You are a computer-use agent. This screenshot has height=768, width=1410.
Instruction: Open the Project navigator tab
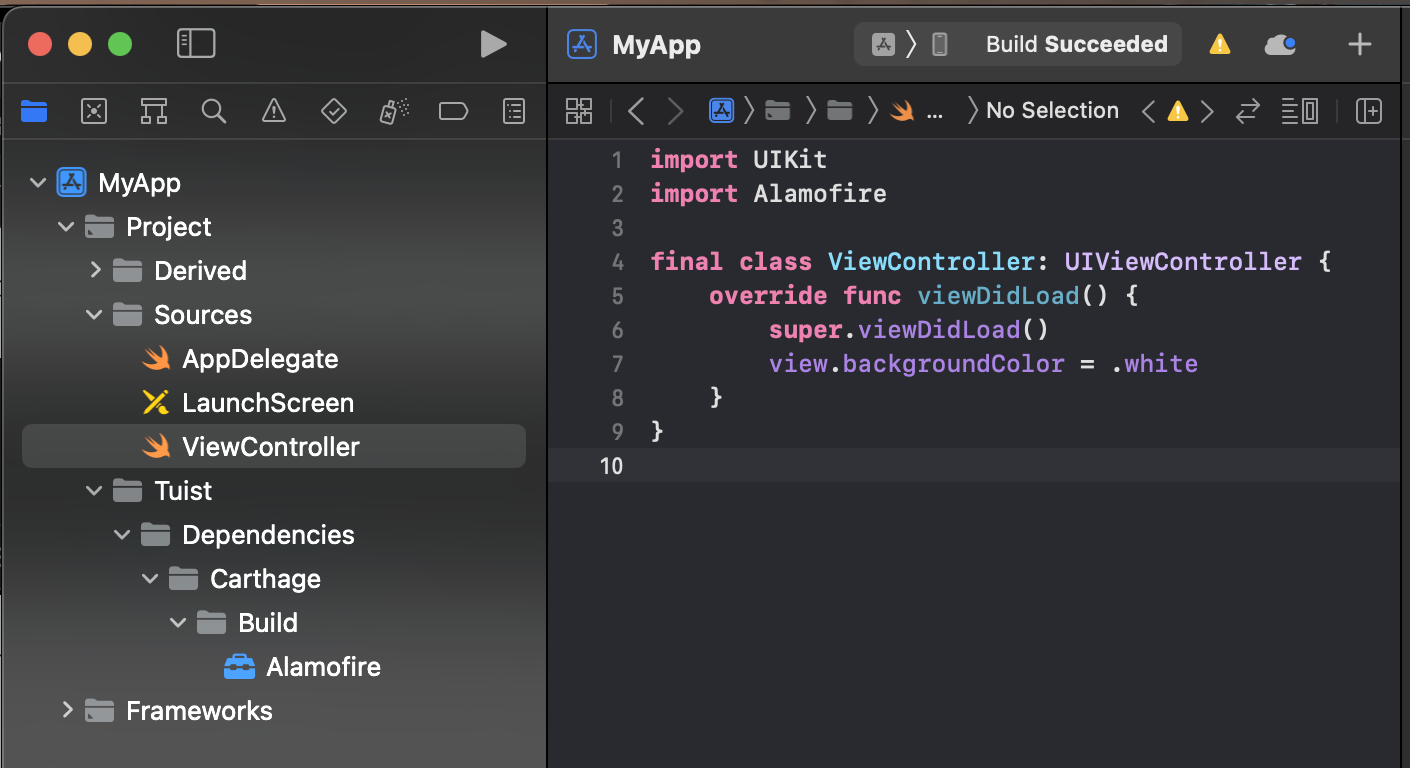(34, 111)
